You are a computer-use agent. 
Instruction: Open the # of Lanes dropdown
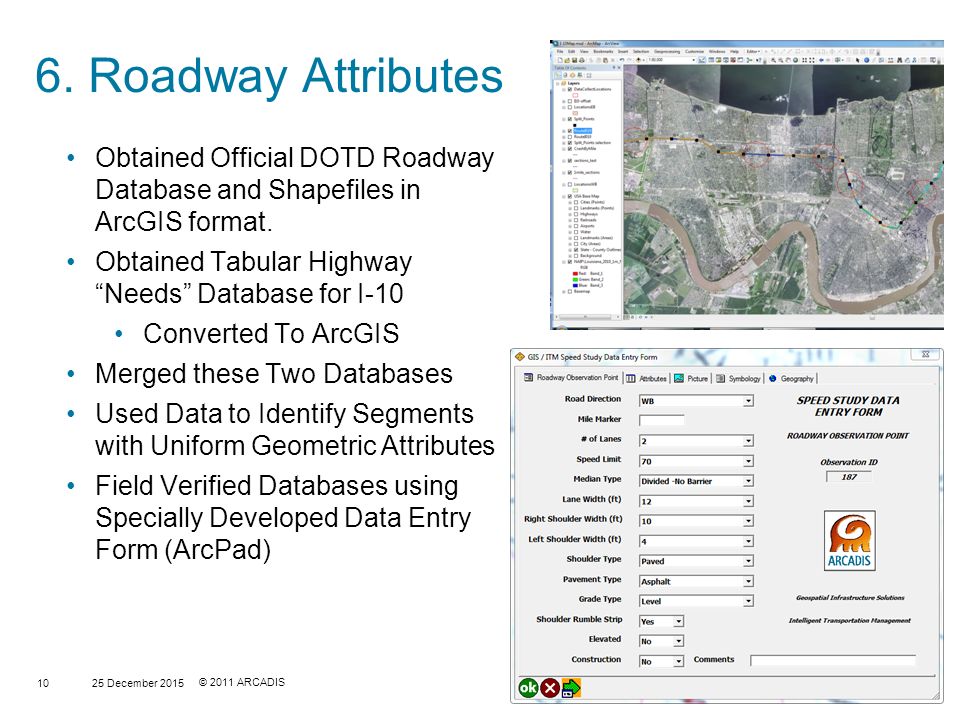[x=748, y=441]
